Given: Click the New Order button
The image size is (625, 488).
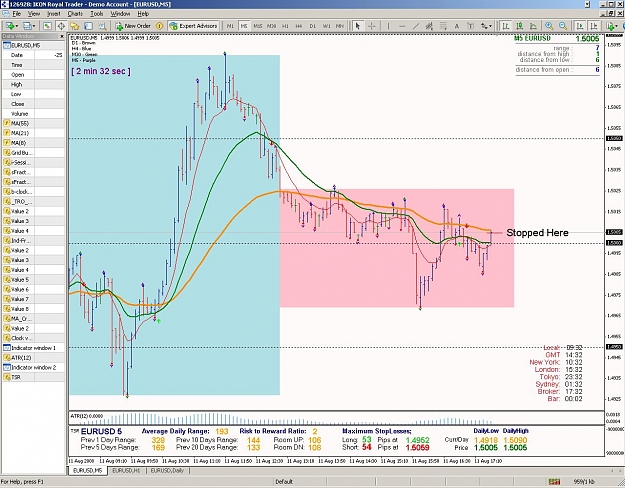Looking at the screenshot, I should coord(133,26).
